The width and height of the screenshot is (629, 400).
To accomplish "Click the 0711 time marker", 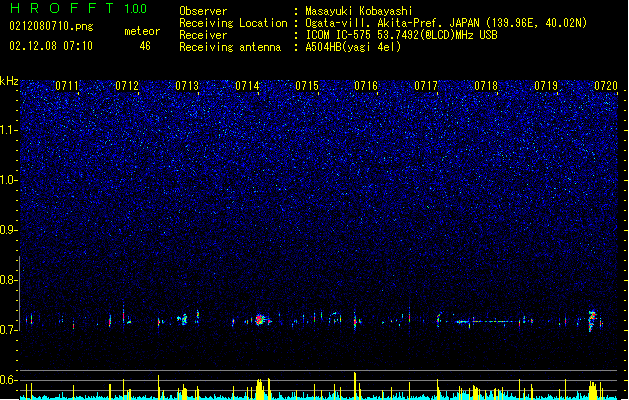I will 67,86.
